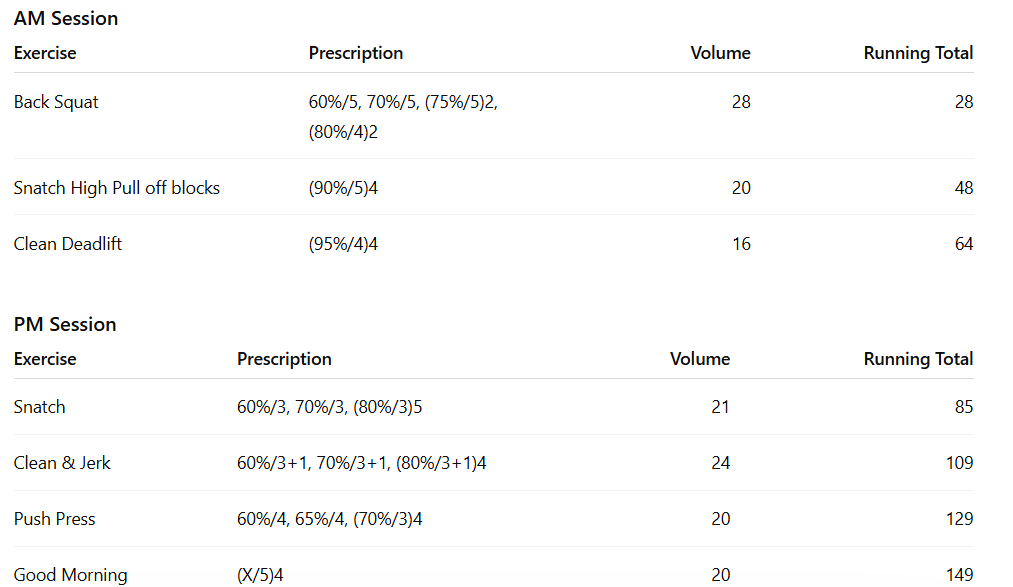Click the Back Squat prescription text
Screen dimensions: 1013x587
click(x=403, y=116)
